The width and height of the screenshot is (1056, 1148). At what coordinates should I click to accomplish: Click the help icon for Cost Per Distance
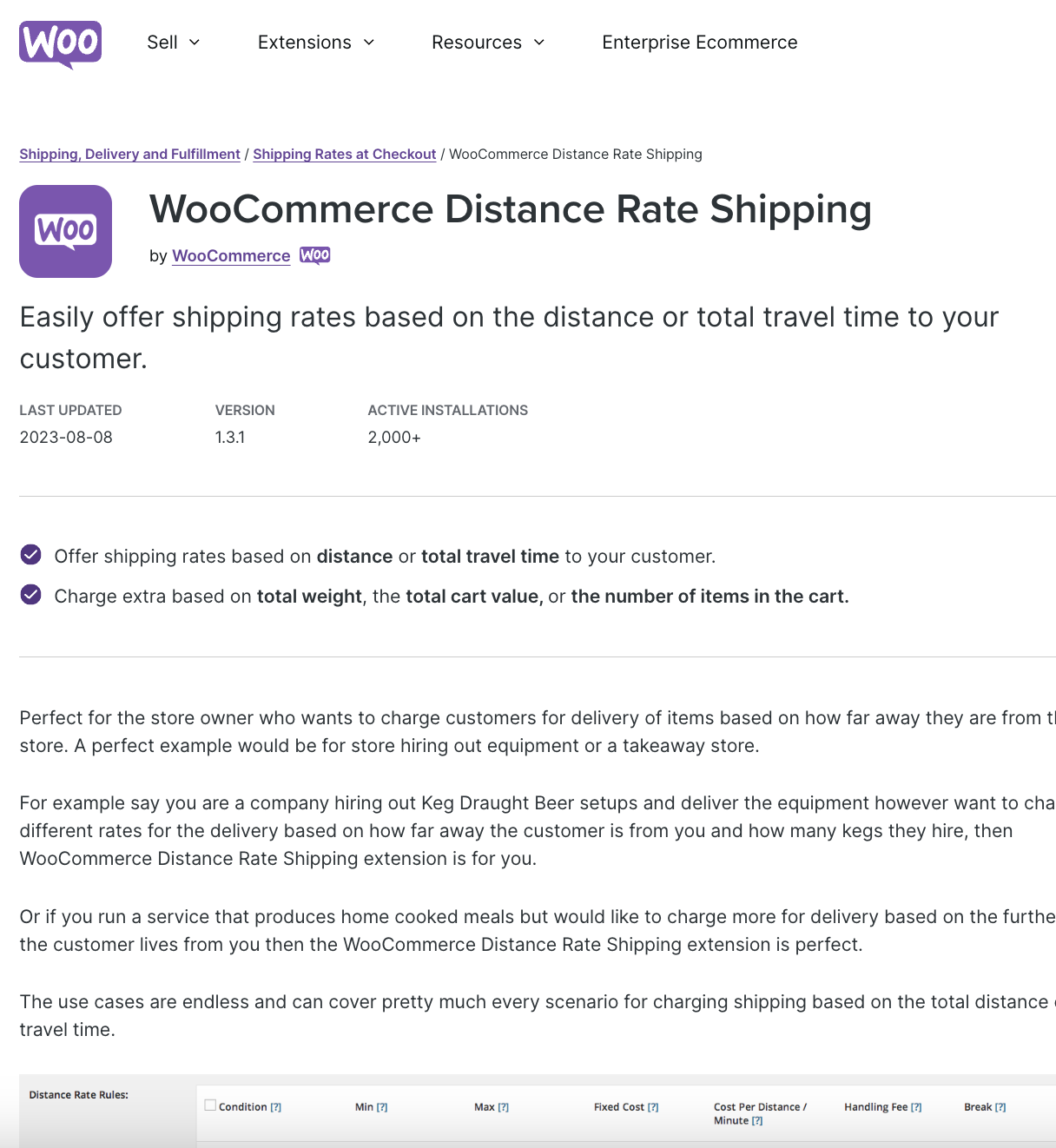[x=756, y=1120]
